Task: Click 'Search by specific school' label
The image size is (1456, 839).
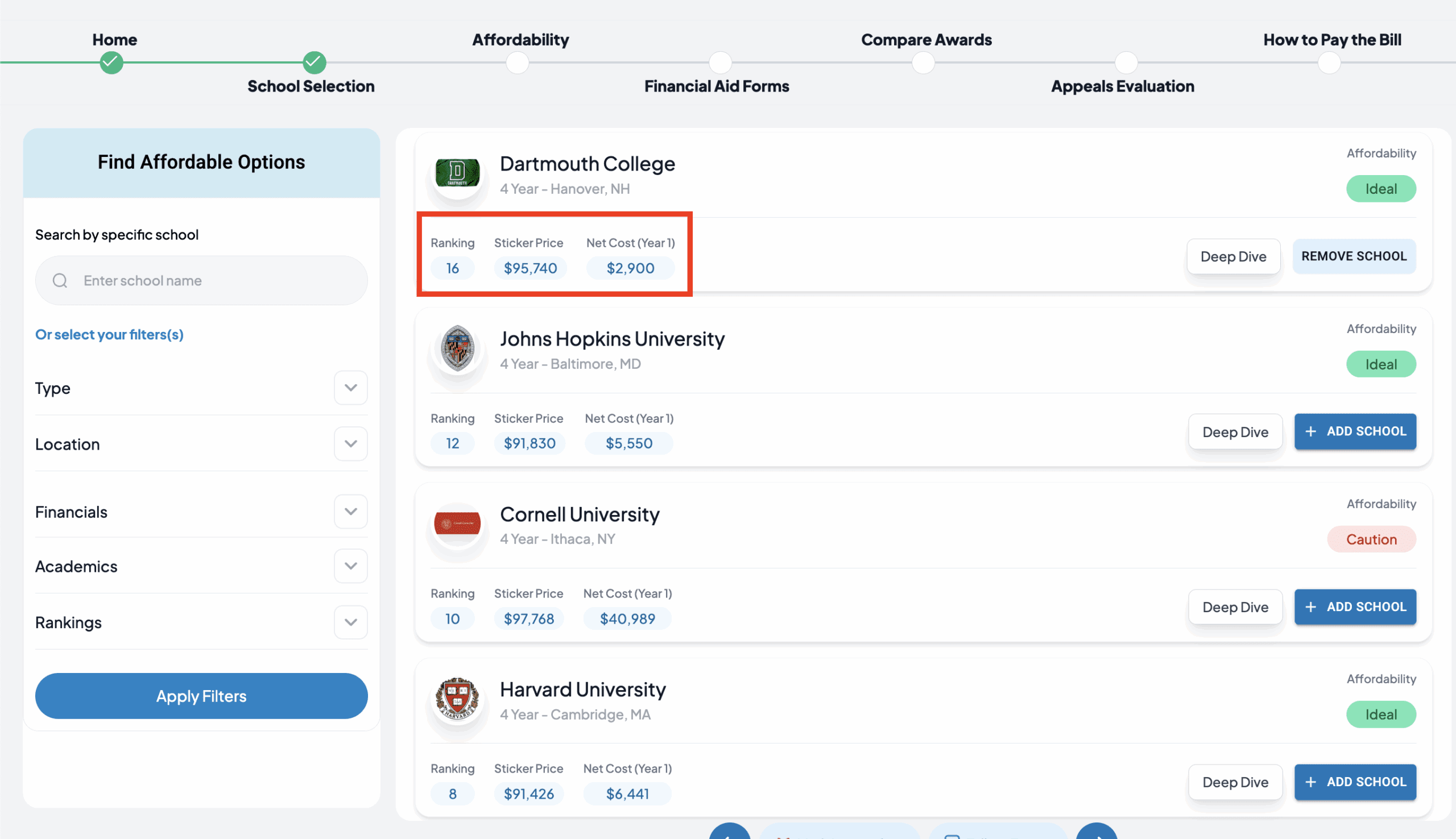Action: [117, 235]
